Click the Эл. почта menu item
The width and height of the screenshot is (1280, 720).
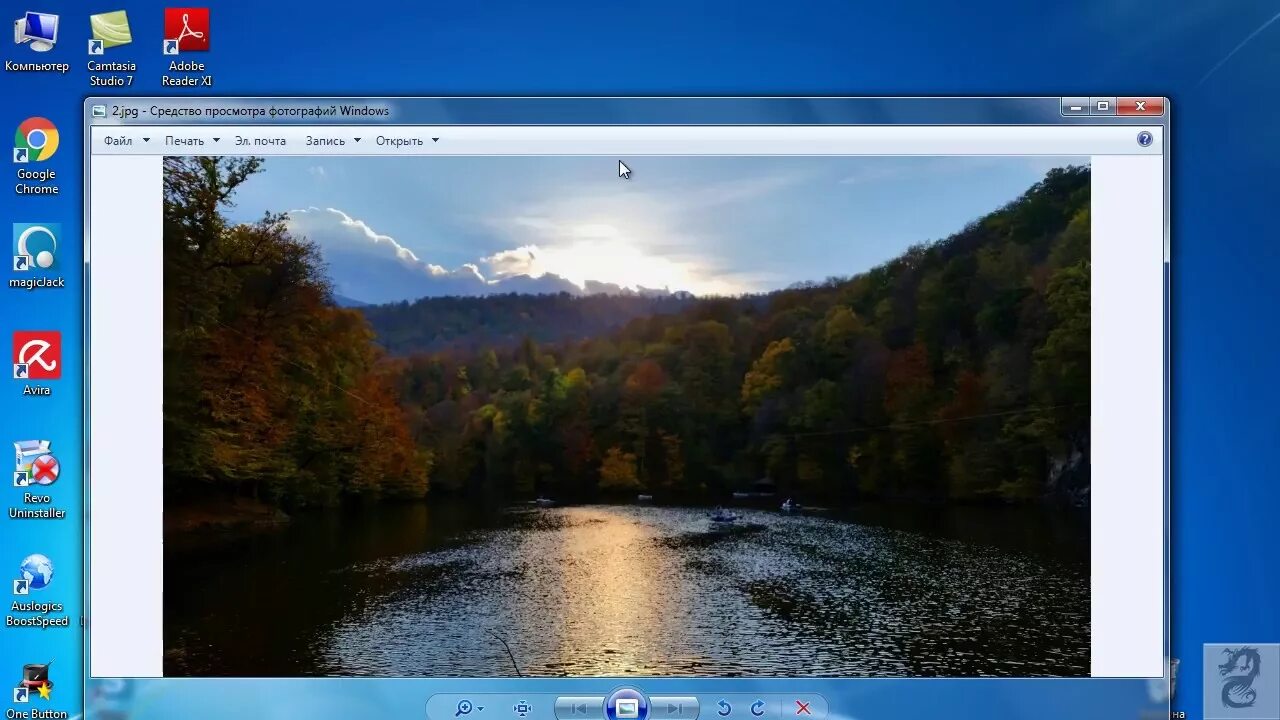coord(260,141)
